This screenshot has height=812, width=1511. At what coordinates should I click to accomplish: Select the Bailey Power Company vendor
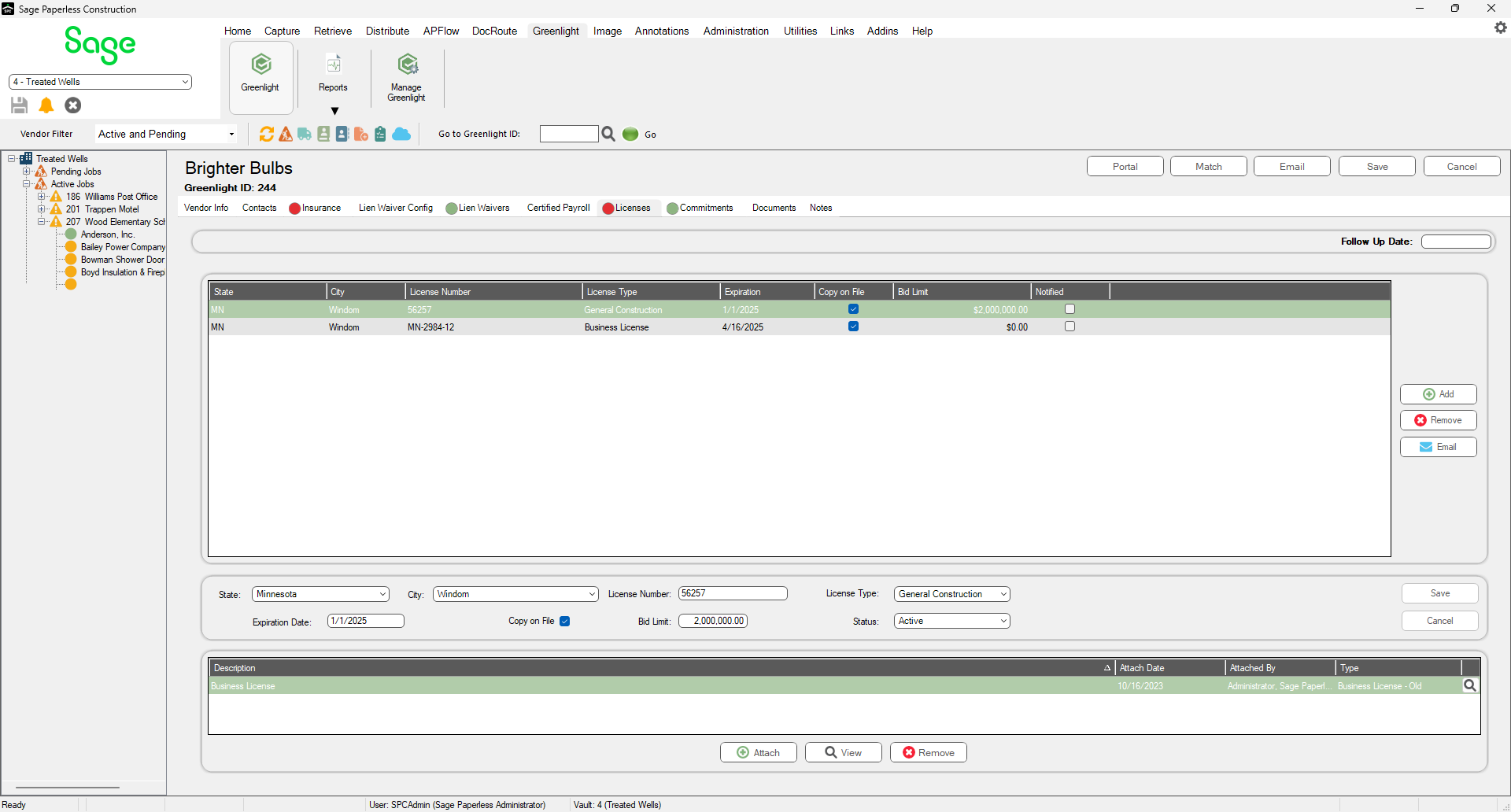123,247
